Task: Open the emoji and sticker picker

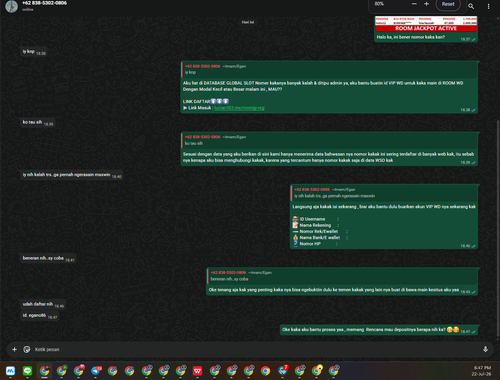Action: pyautogui.click(x=27, y=349)
